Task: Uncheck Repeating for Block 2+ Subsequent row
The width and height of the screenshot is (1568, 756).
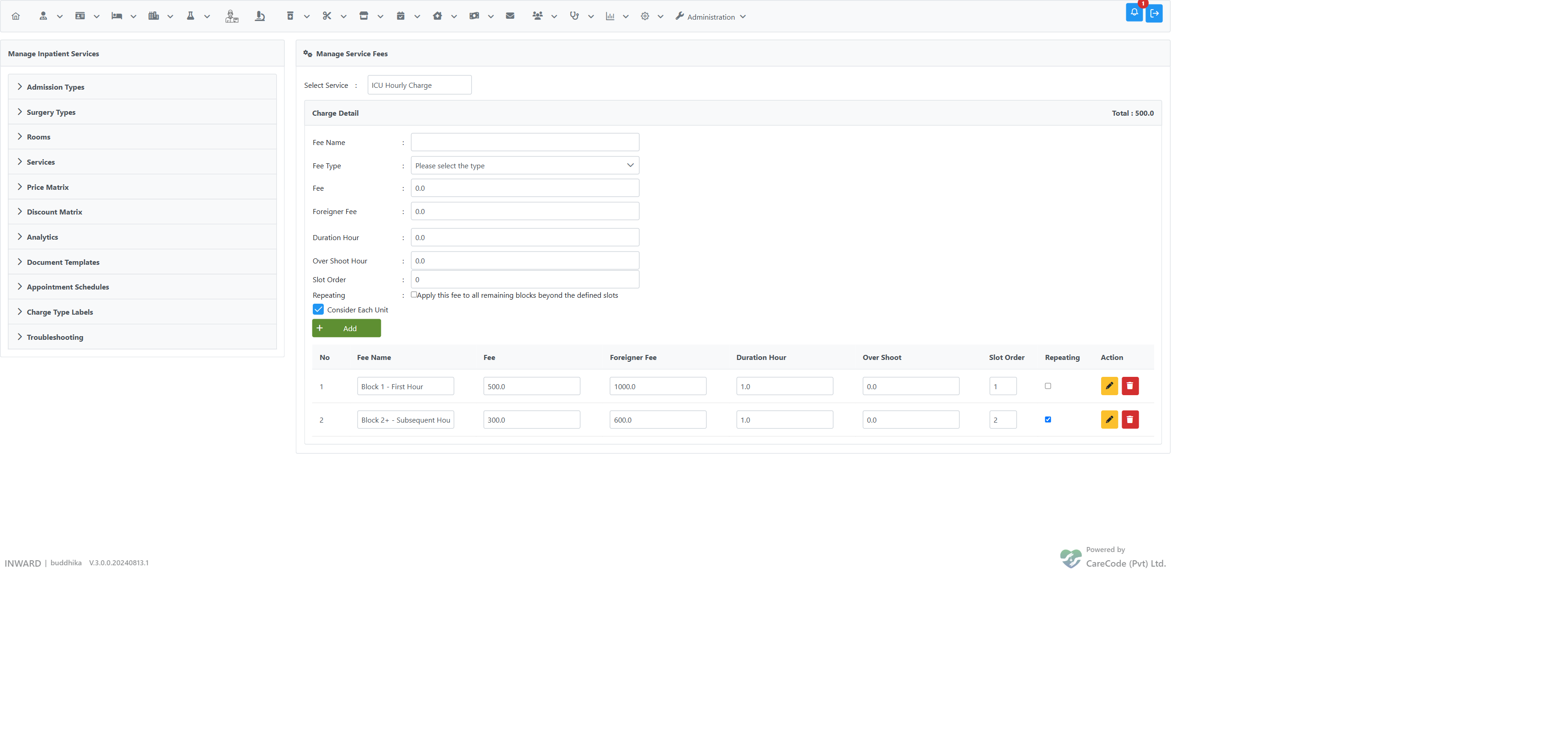Action: click(x=1048, y=419)
